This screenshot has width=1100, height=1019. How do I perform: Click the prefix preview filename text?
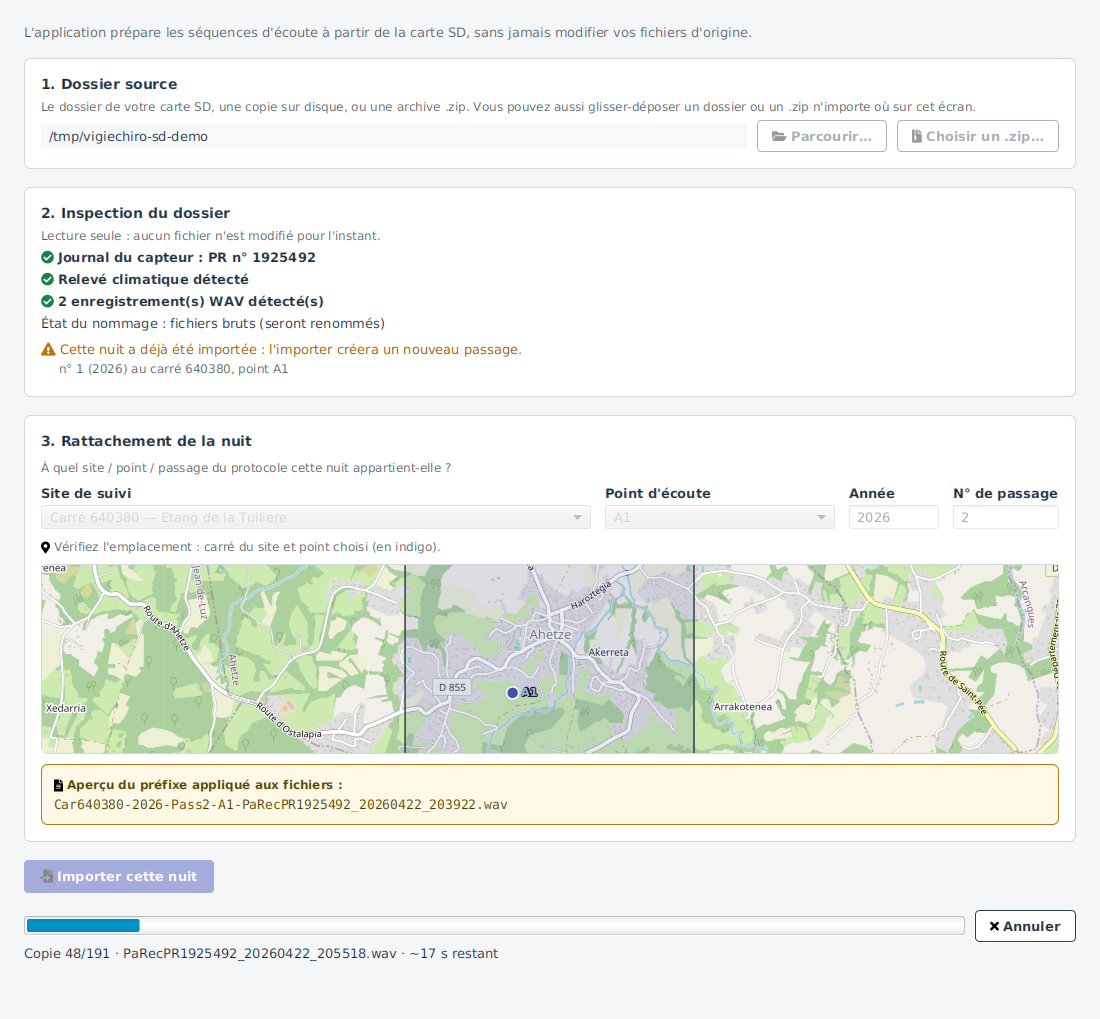(281, 804)
